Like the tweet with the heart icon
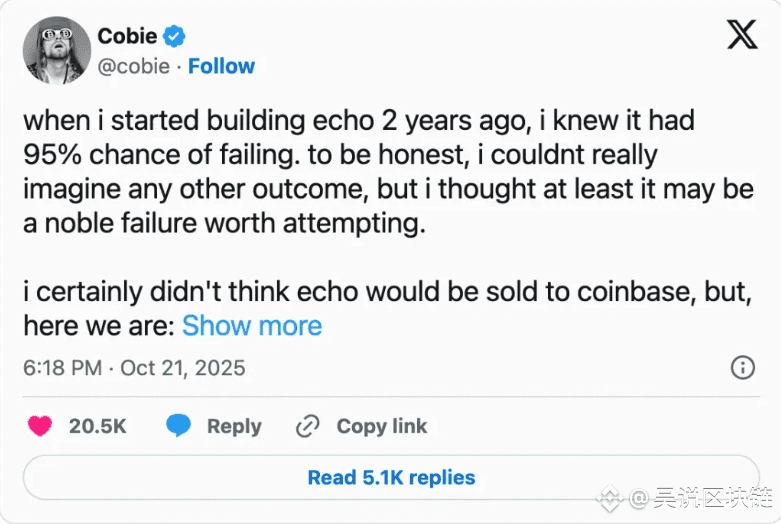781x524 pixels. pos(40,426)
